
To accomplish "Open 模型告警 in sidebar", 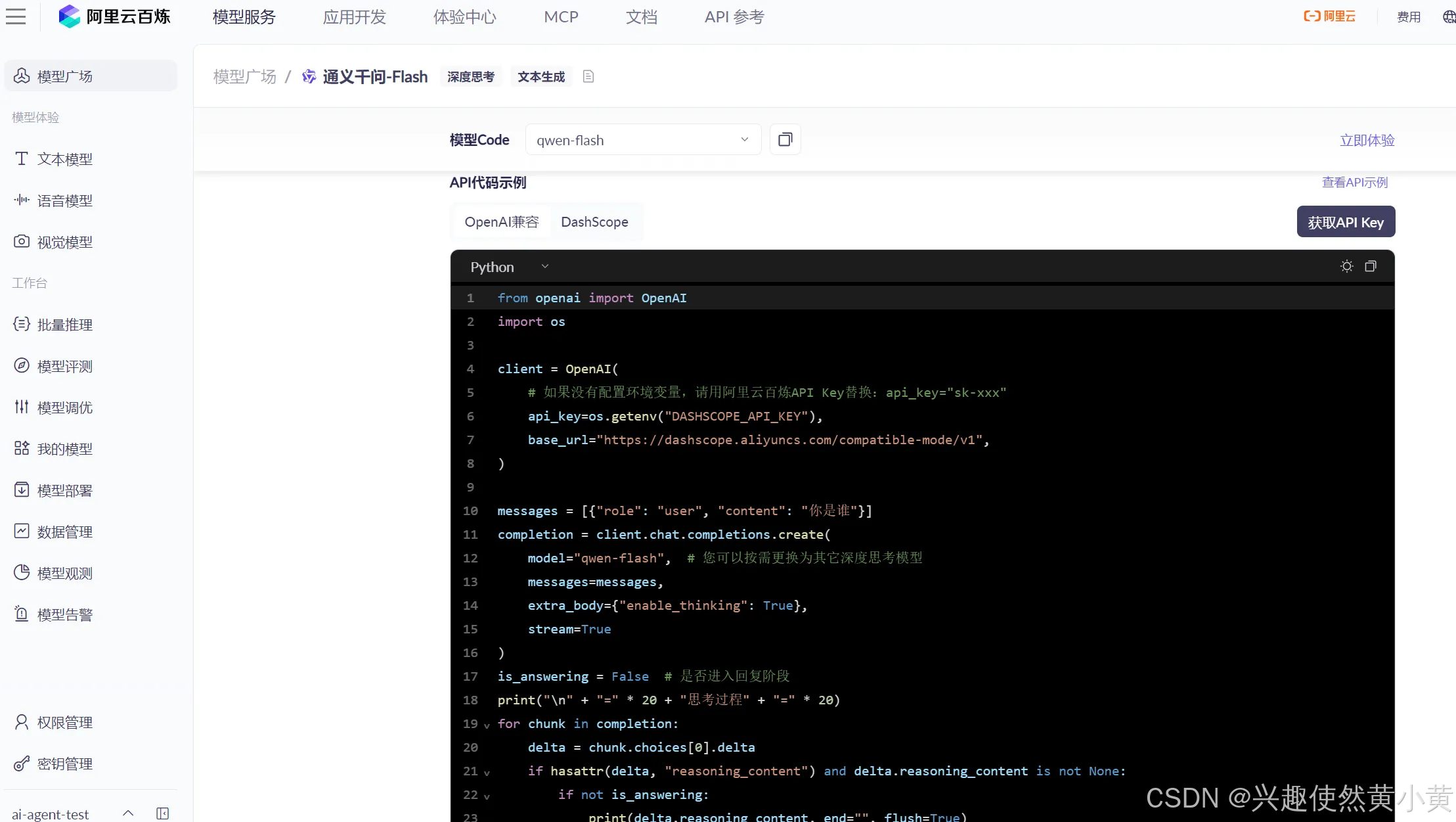I will click(91, 614).
